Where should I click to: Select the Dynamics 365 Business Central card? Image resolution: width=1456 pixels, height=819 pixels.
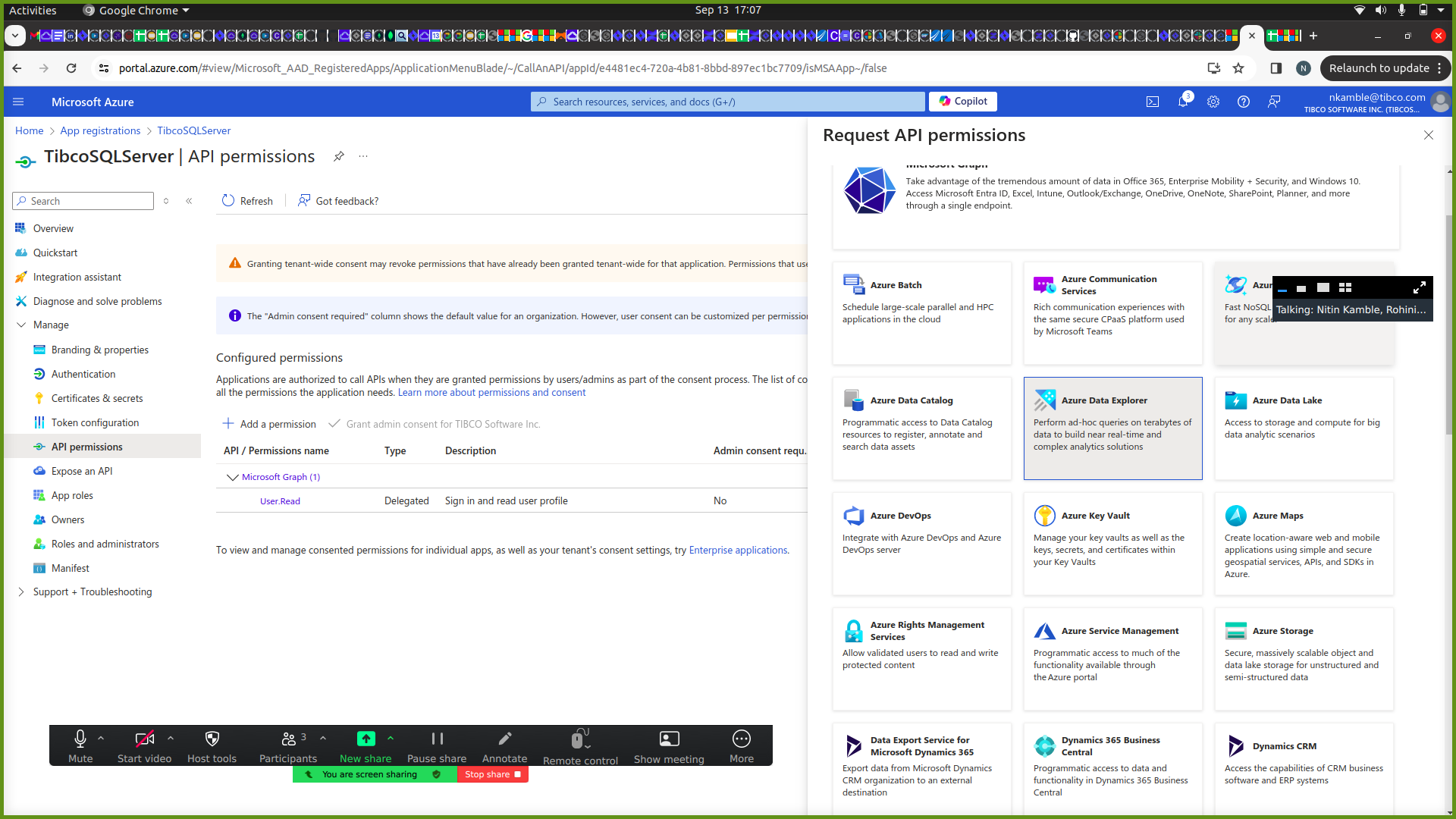[1113, 769]
